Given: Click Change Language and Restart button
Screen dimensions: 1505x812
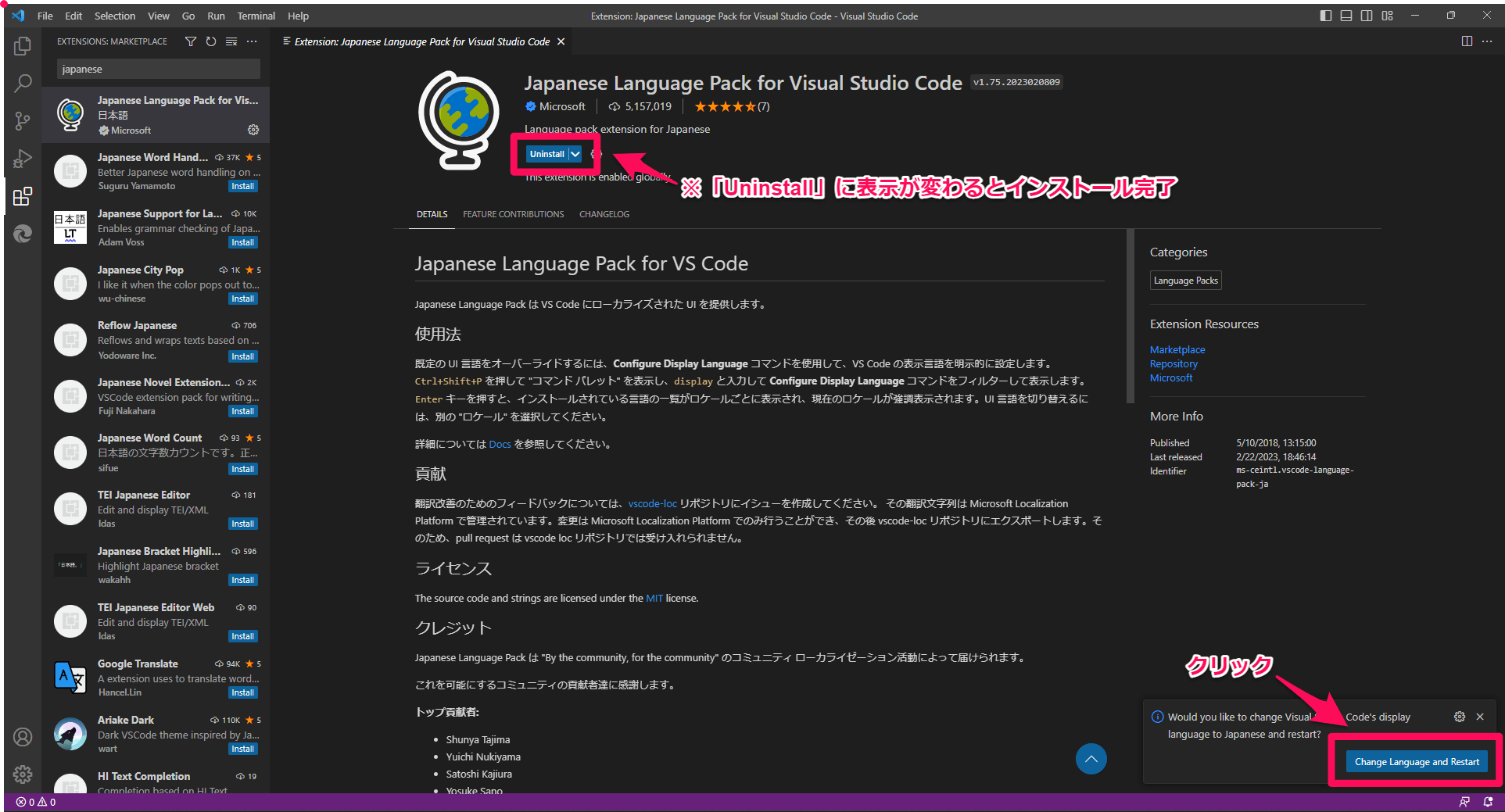Looking at the screenshot, I should tap(1417, 762).
